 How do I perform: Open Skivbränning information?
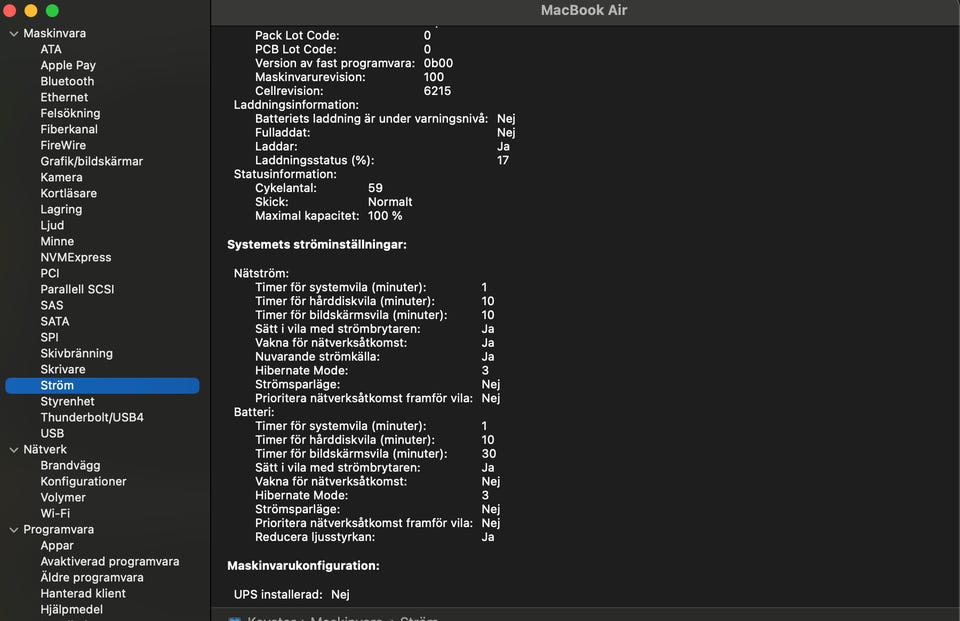(x=77, y=353)
